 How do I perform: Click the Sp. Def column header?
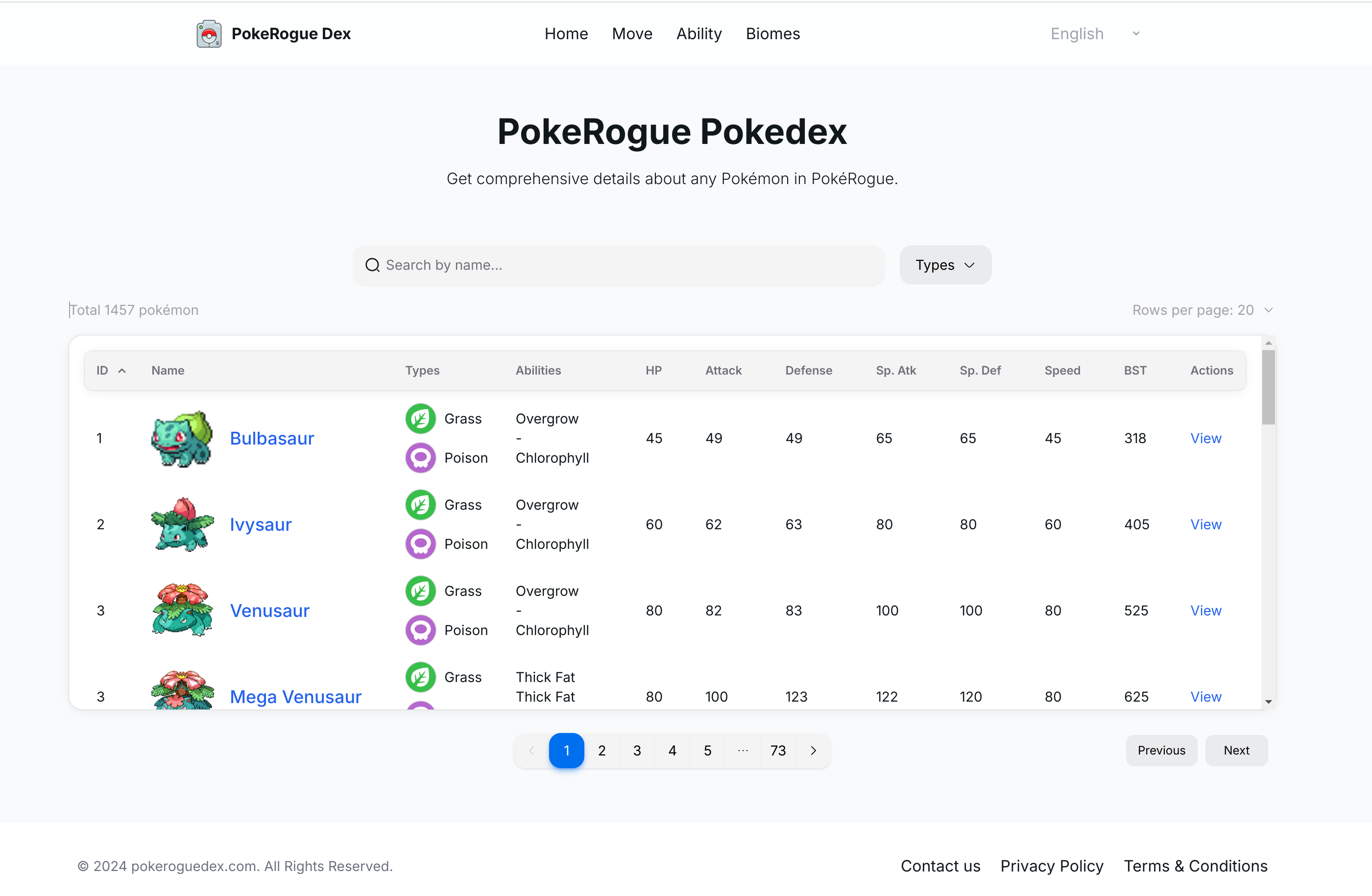[980, 371]
